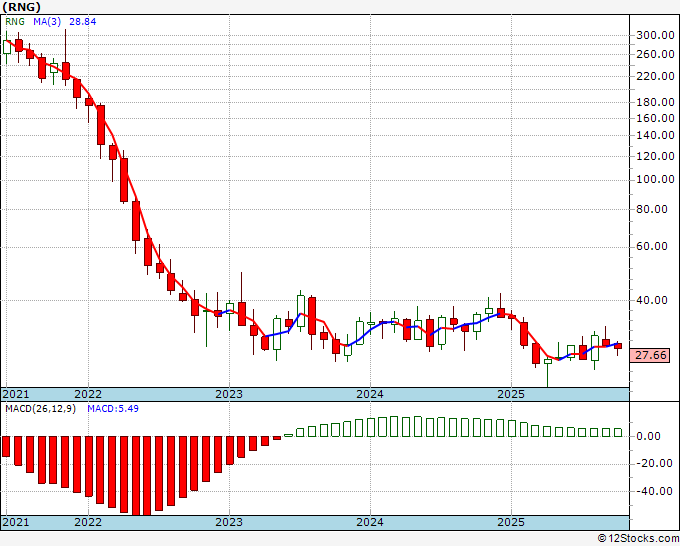Click the 2025 marker on price timeline

pyautogui.click(x=511, y=394)
